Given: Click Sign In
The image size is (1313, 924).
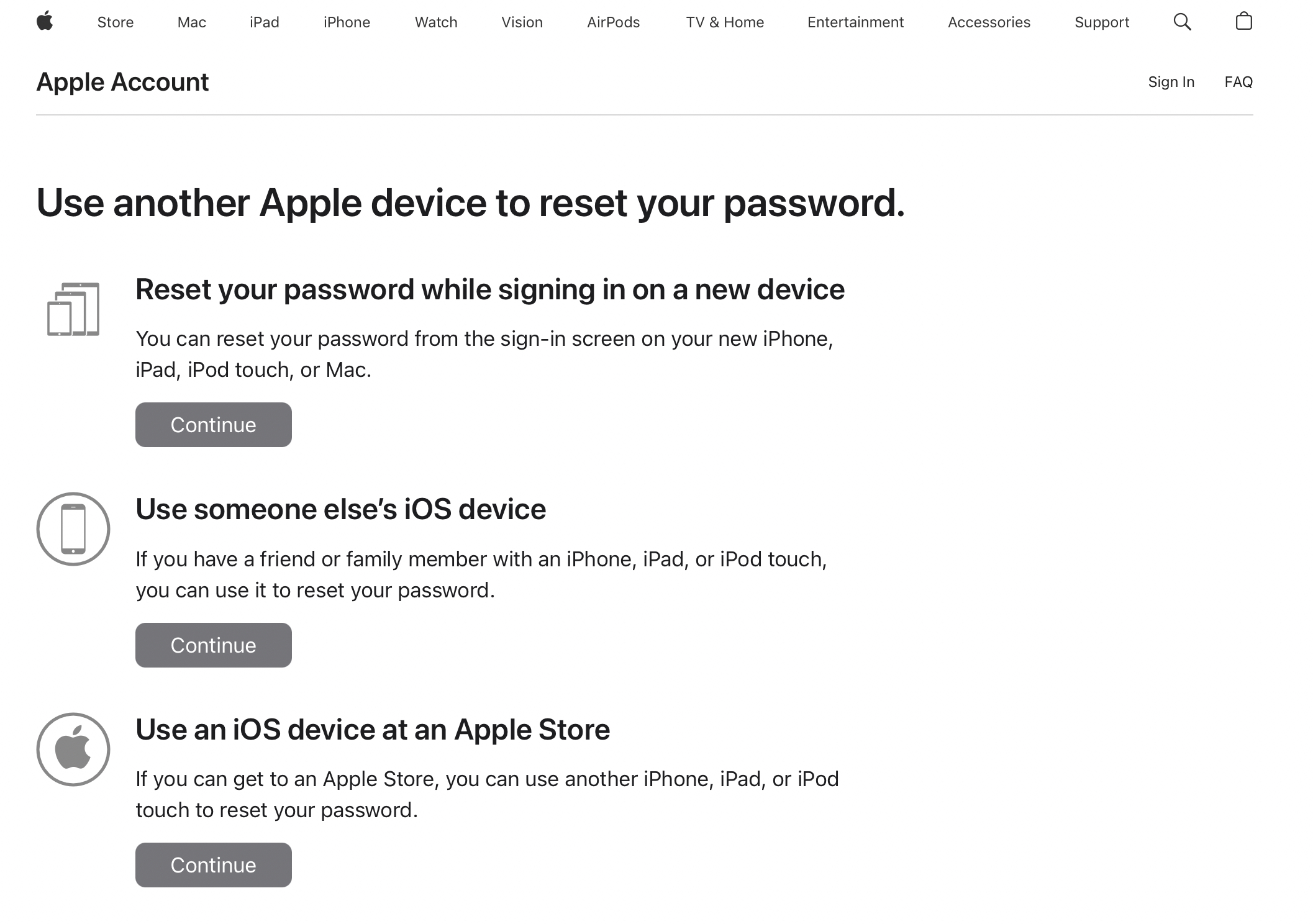Looking at the screenshot, I should (1171, 81).
